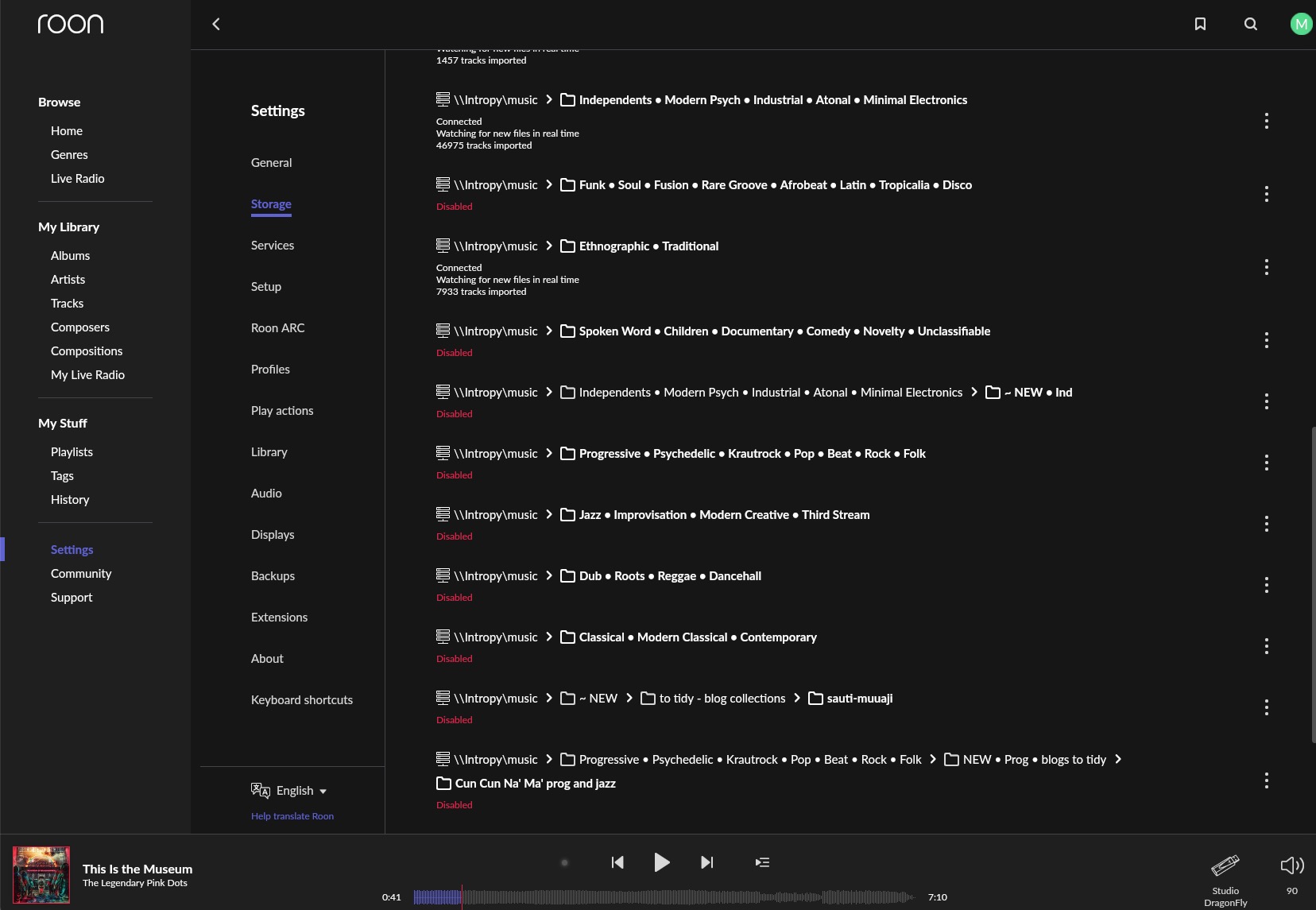Screen dimensions: 1316x910
Task: Seek within the track waveform bar
Action: [664, 897]
